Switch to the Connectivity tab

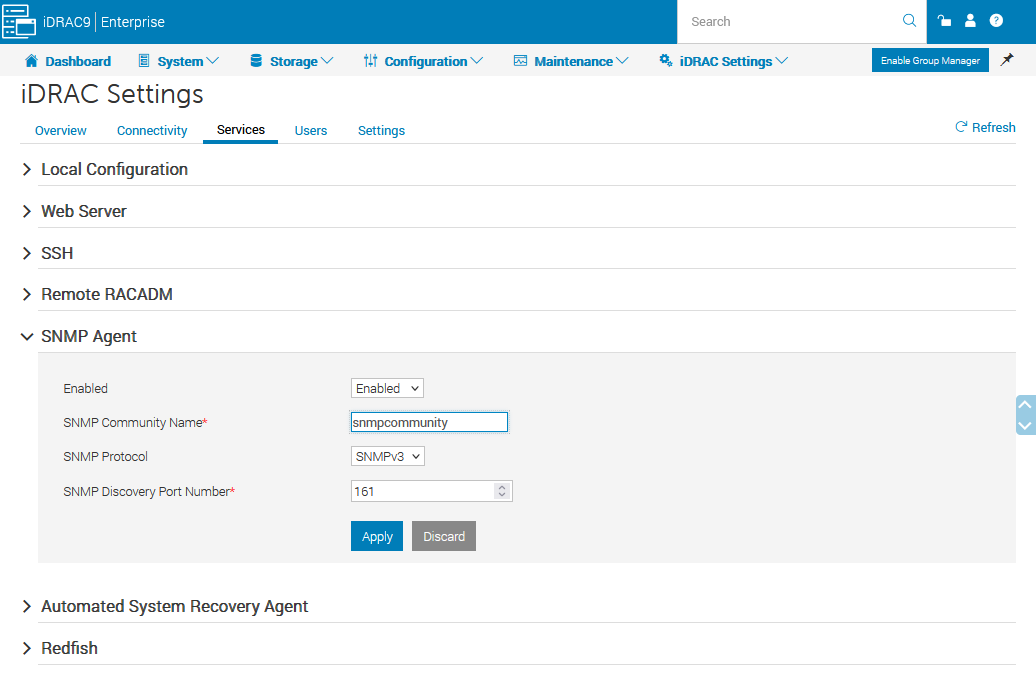pyautogui.click(x=152, y=131)
